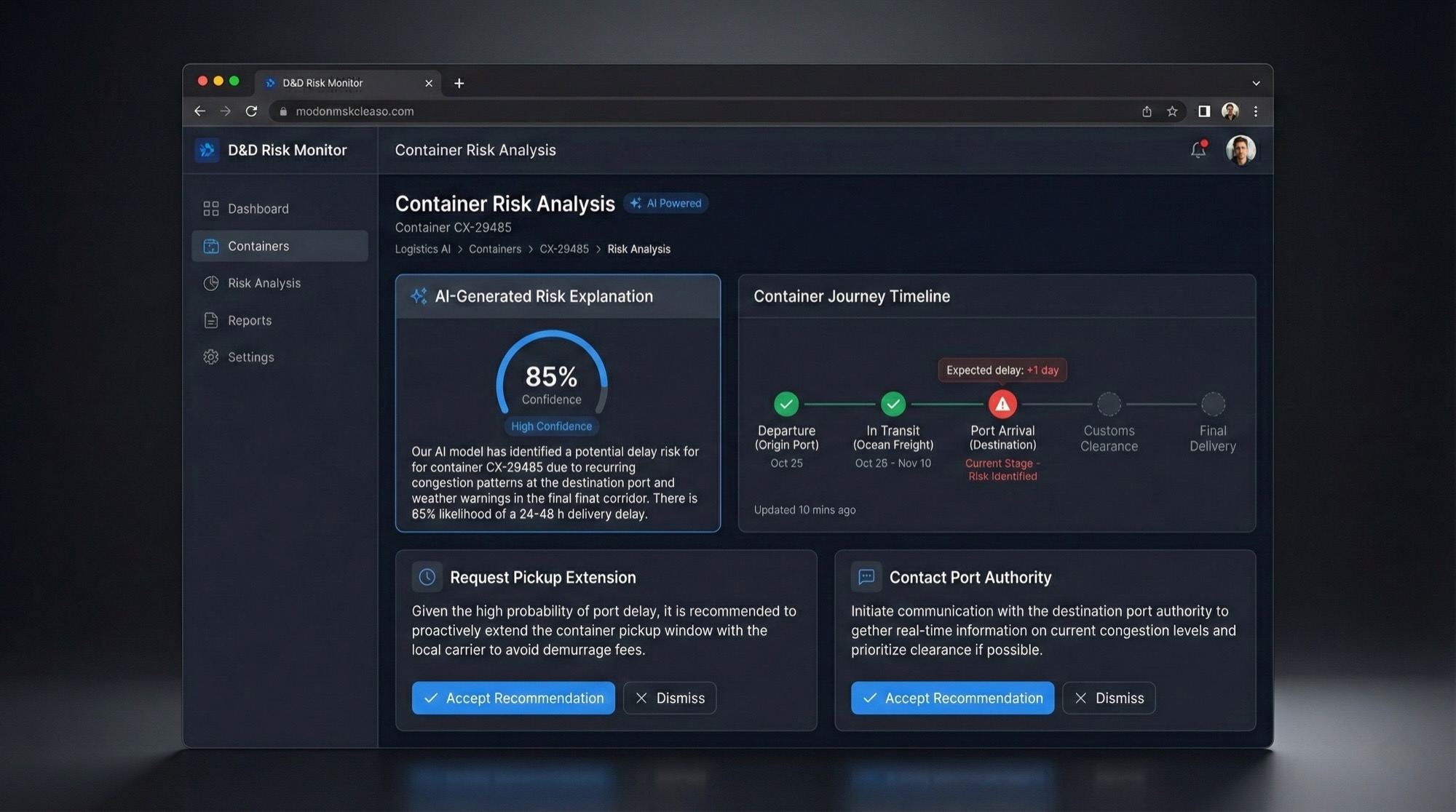Dismiss the Contact Port Authority suggestion
Image resolution: width=1456 pixels, height=812 pixels.
coord(1108,698)
